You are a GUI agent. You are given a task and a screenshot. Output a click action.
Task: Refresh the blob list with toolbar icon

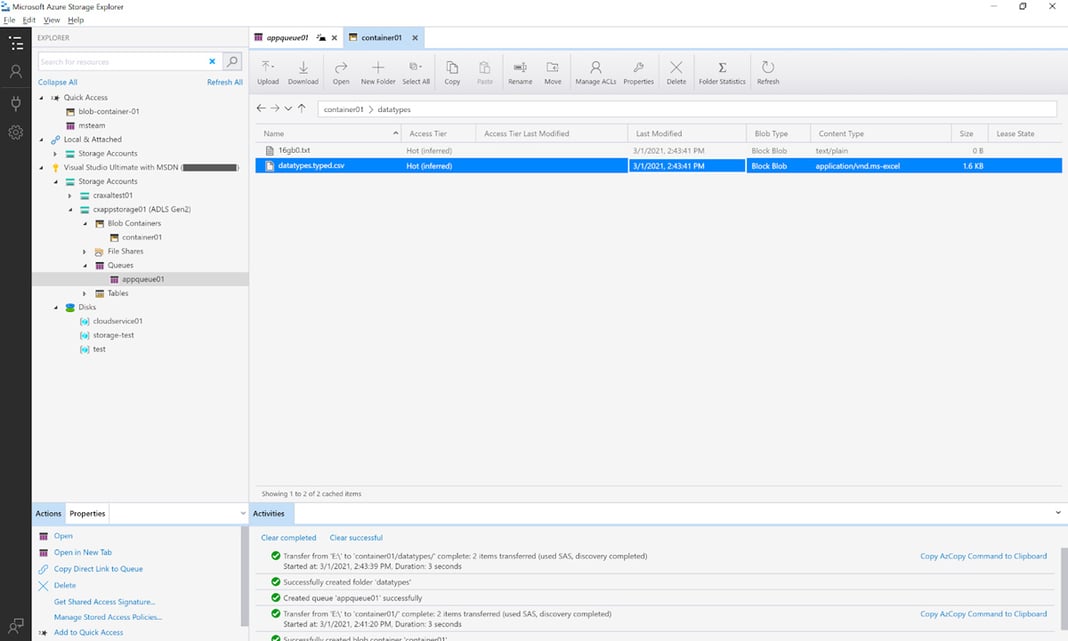[767, 69]
